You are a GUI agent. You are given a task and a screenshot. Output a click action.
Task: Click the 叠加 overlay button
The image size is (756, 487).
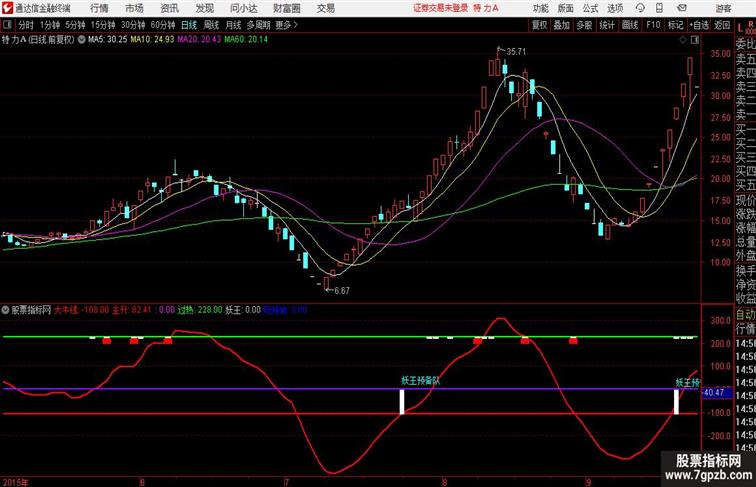(x=561, y=25)
